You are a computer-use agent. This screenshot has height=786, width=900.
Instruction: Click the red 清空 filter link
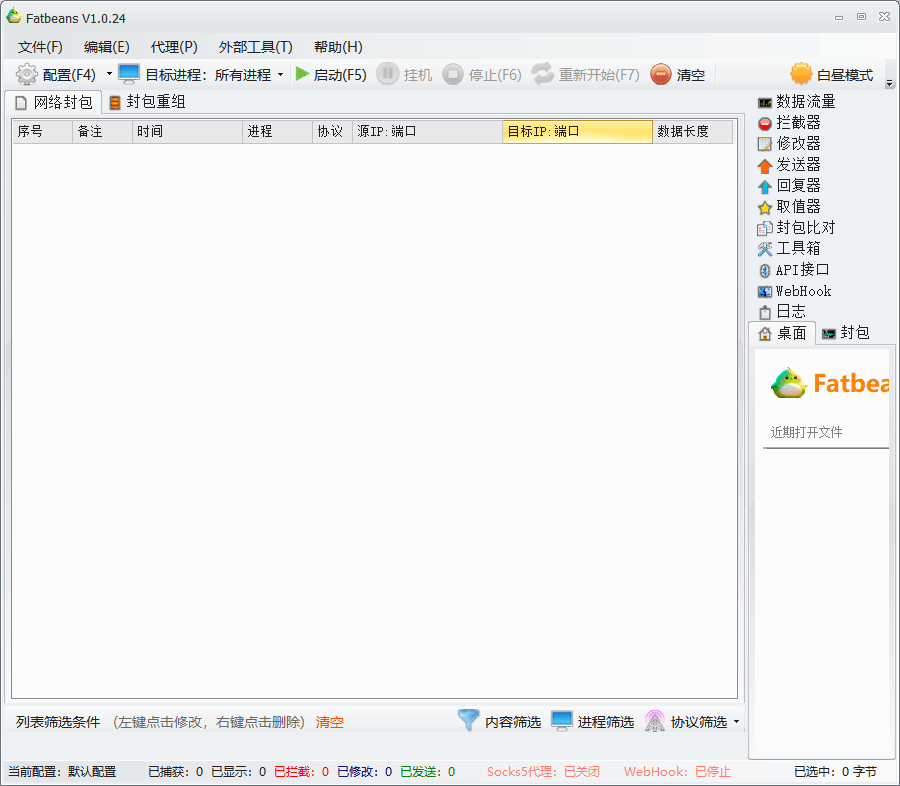[x=329, y=722]
